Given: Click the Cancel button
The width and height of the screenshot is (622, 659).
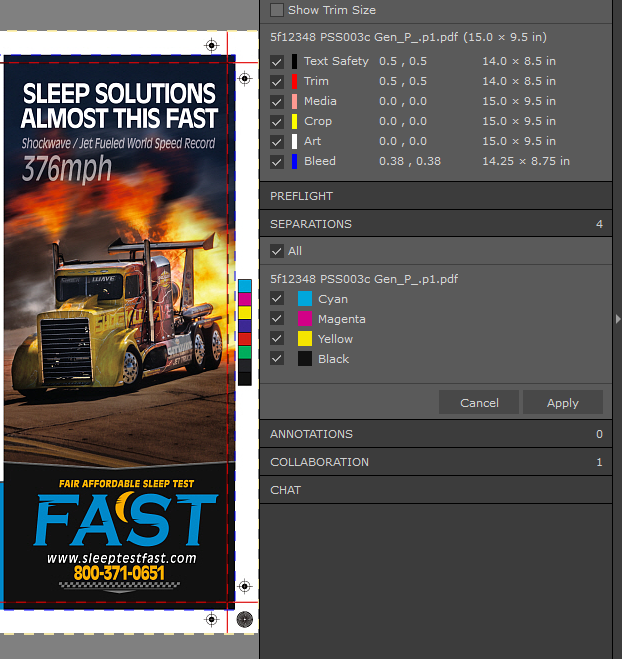Looking at the screenshot, I should pos(479,403).
